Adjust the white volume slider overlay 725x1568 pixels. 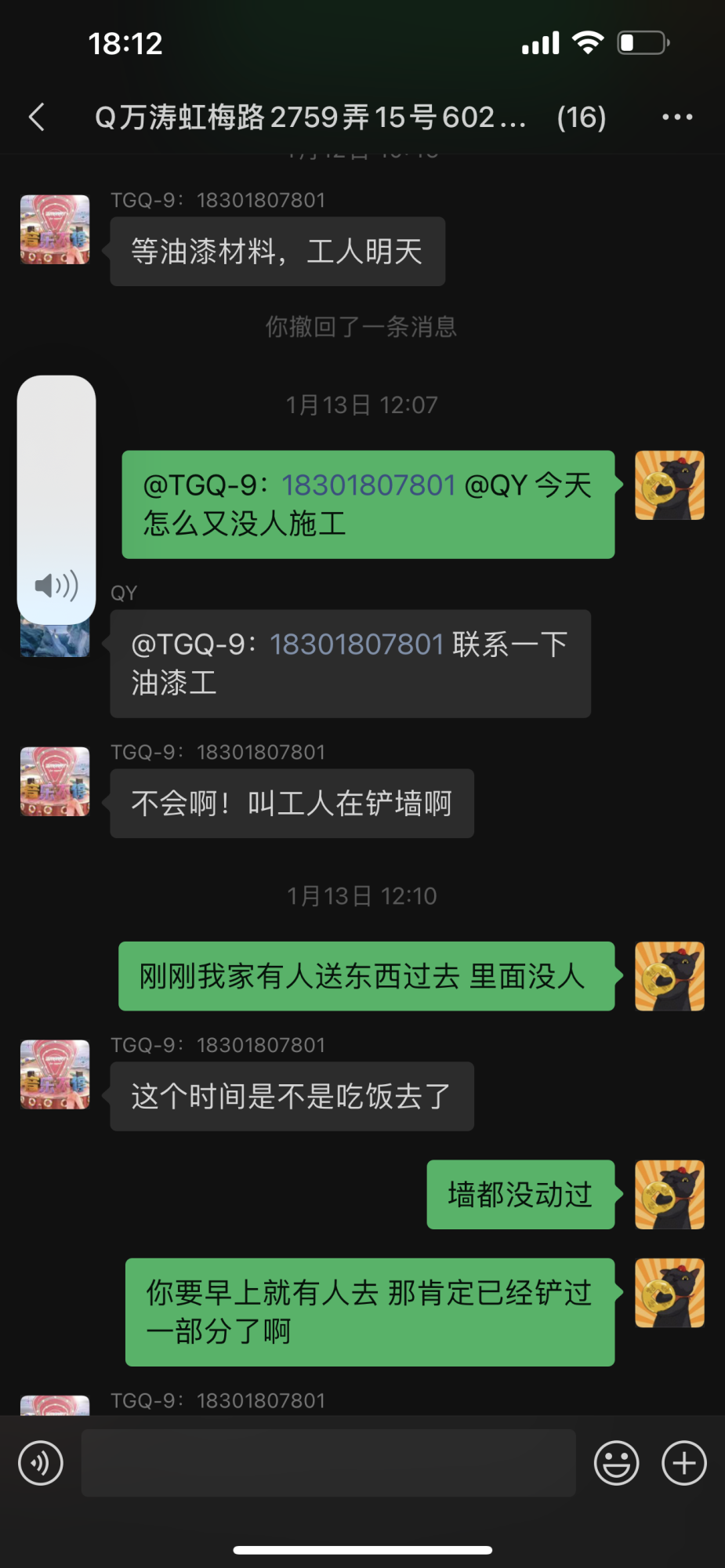click(x=56, y=500)
